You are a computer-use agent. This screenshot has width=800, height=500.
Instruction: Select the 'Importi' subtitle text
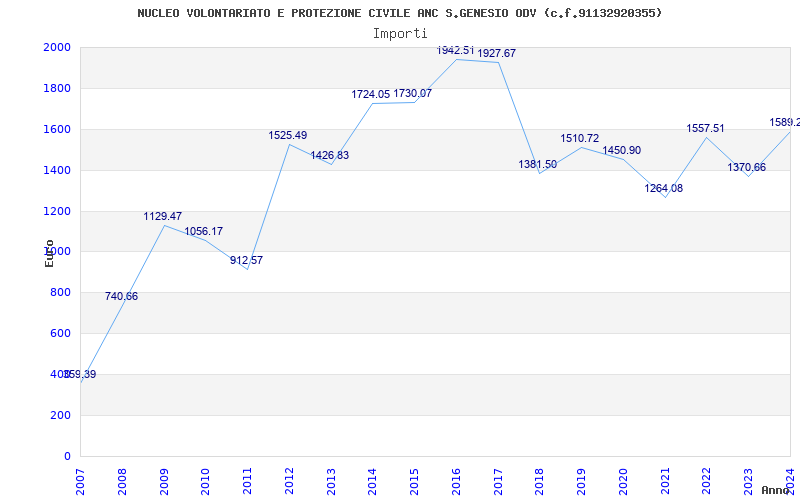tap(399, 34)
